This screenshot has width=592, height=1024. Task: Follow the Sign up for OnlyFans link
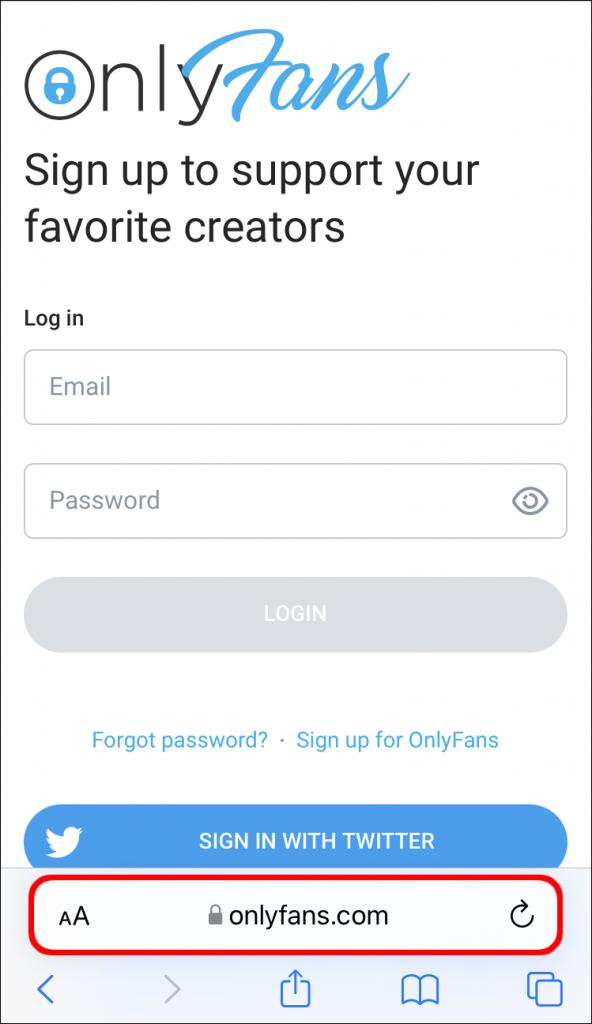[x=397, y=740]
